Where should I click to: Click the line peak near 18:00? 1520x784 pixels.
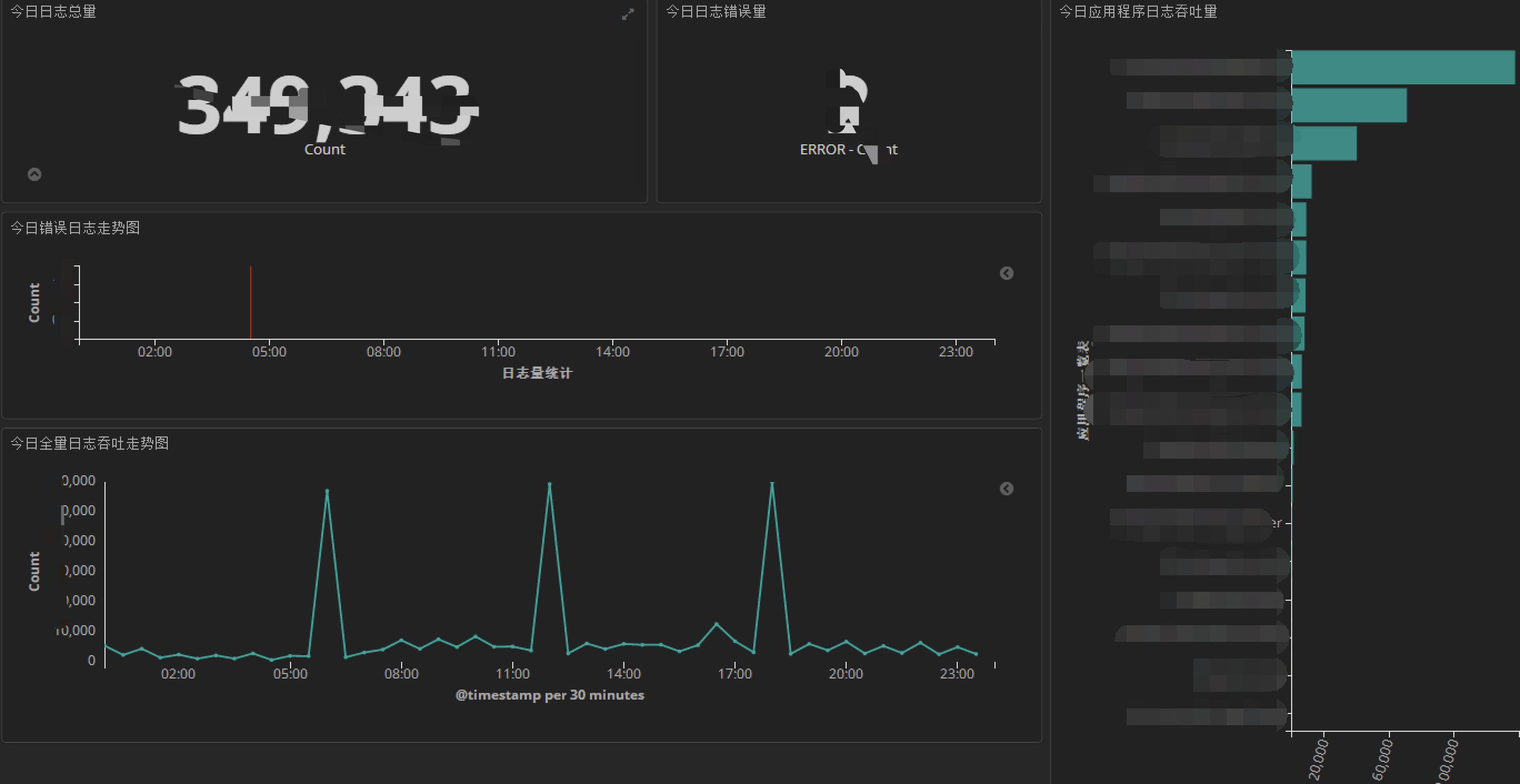pos(772,484)
